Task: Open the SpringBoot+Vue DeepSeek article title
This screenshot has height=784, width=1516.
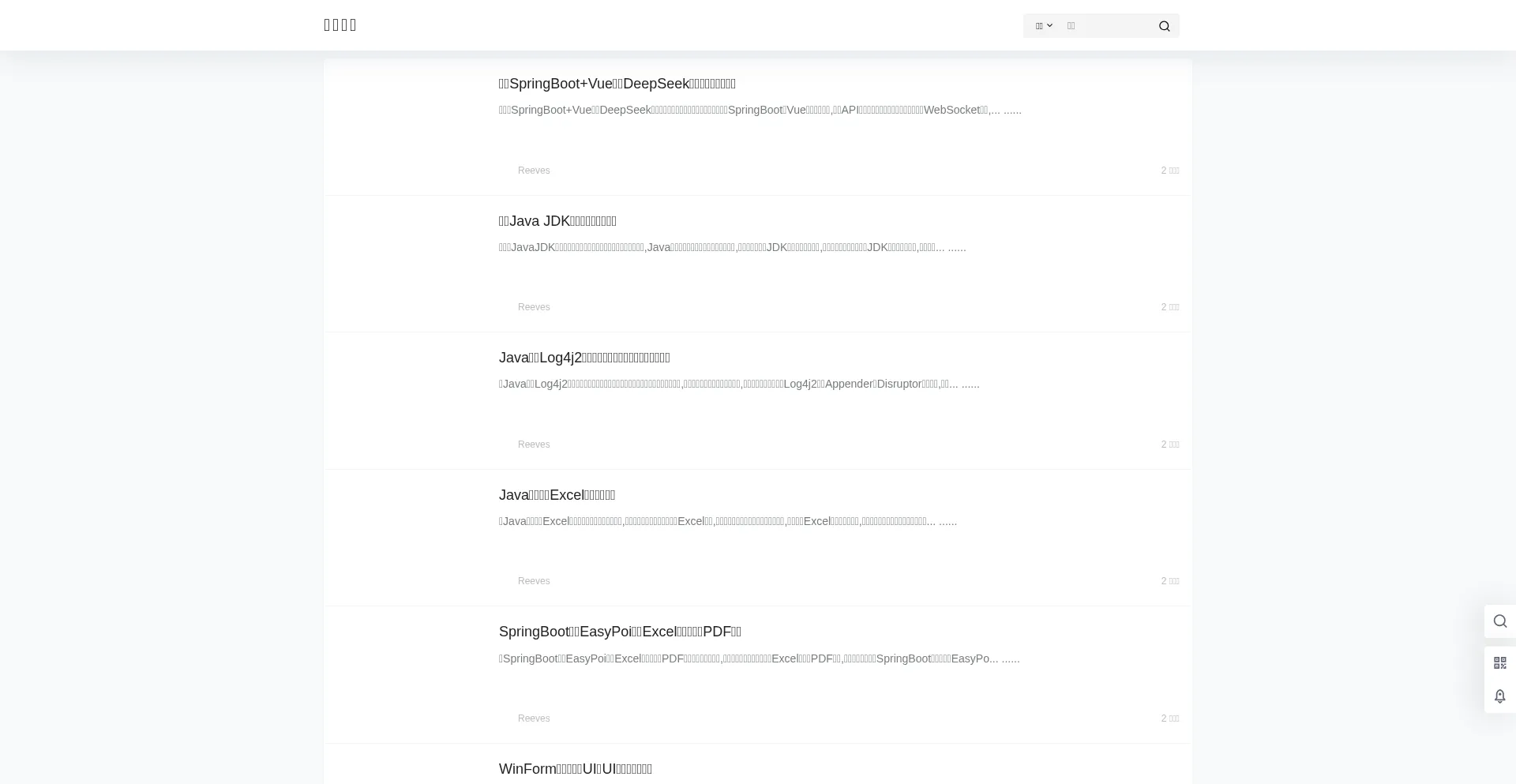Action: point(617,84)
